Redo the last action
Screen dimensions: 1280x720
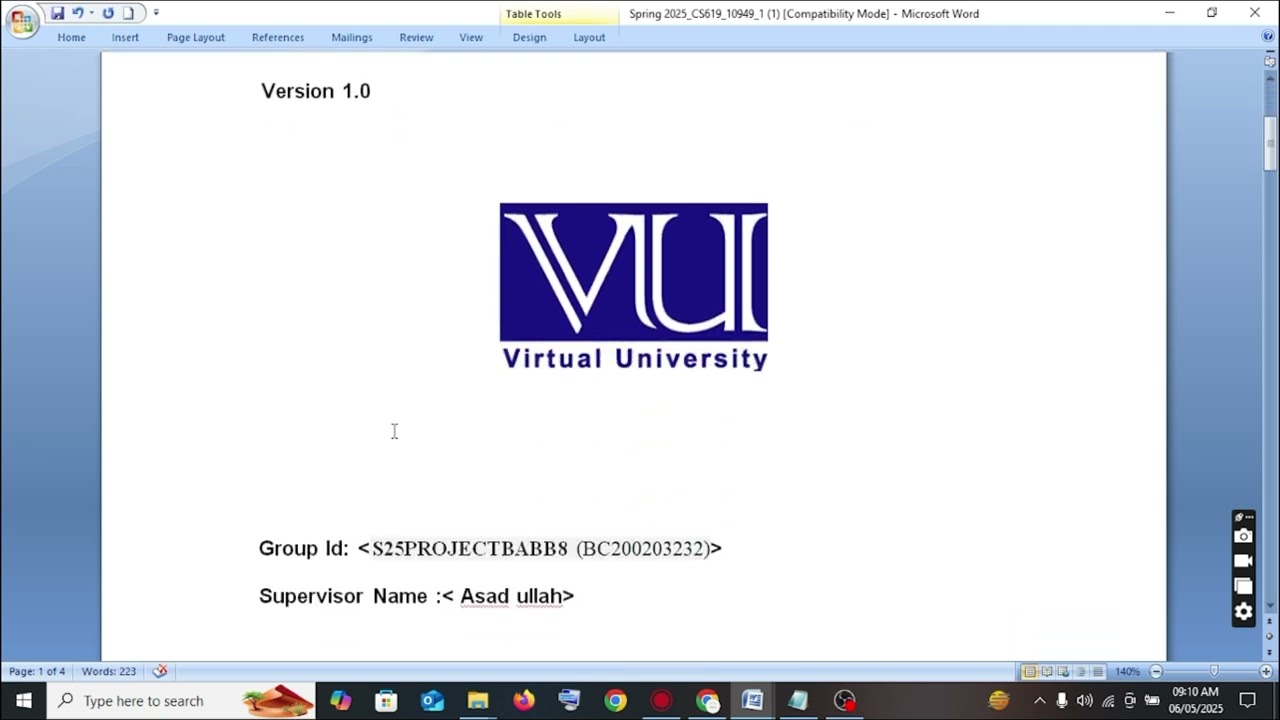point(108,13)
